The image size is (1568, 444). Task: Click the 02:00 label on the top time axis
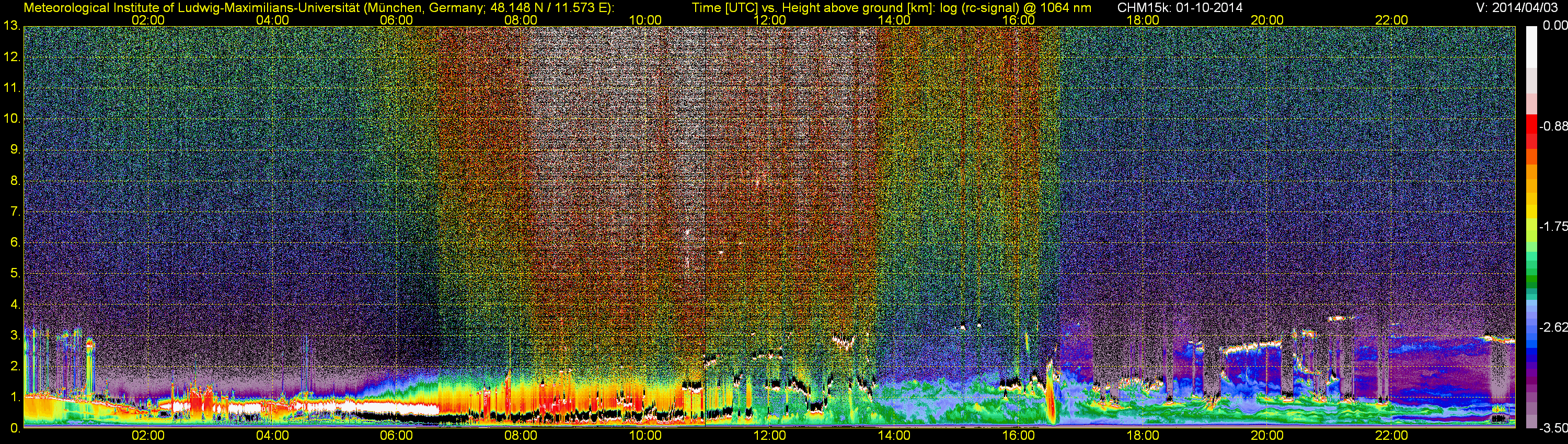coord(148,20)
